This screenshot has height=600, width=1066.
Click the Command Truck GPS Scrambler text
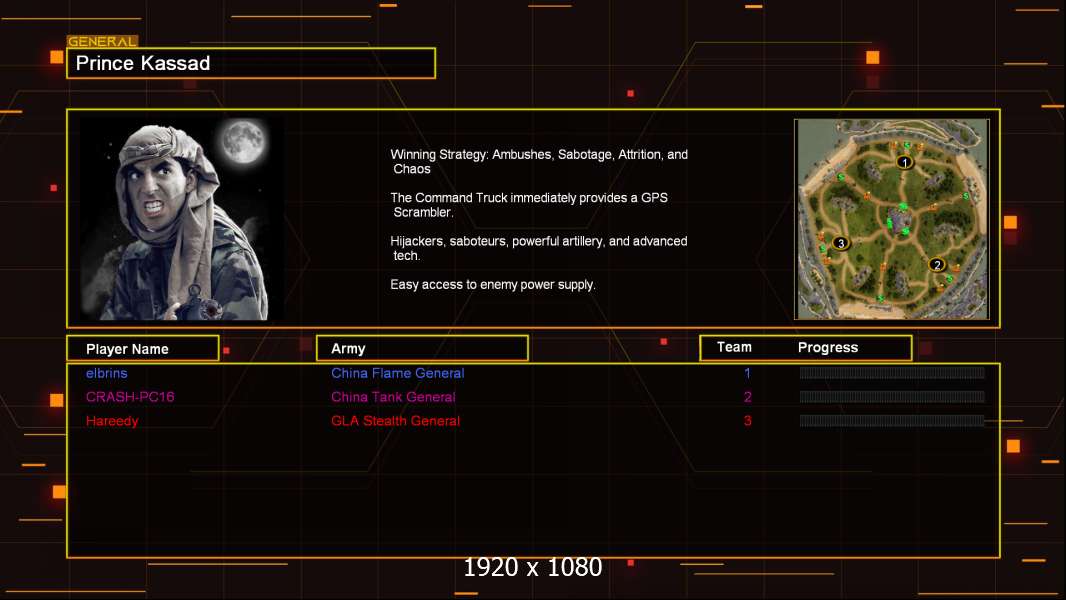tap(529, 205)
